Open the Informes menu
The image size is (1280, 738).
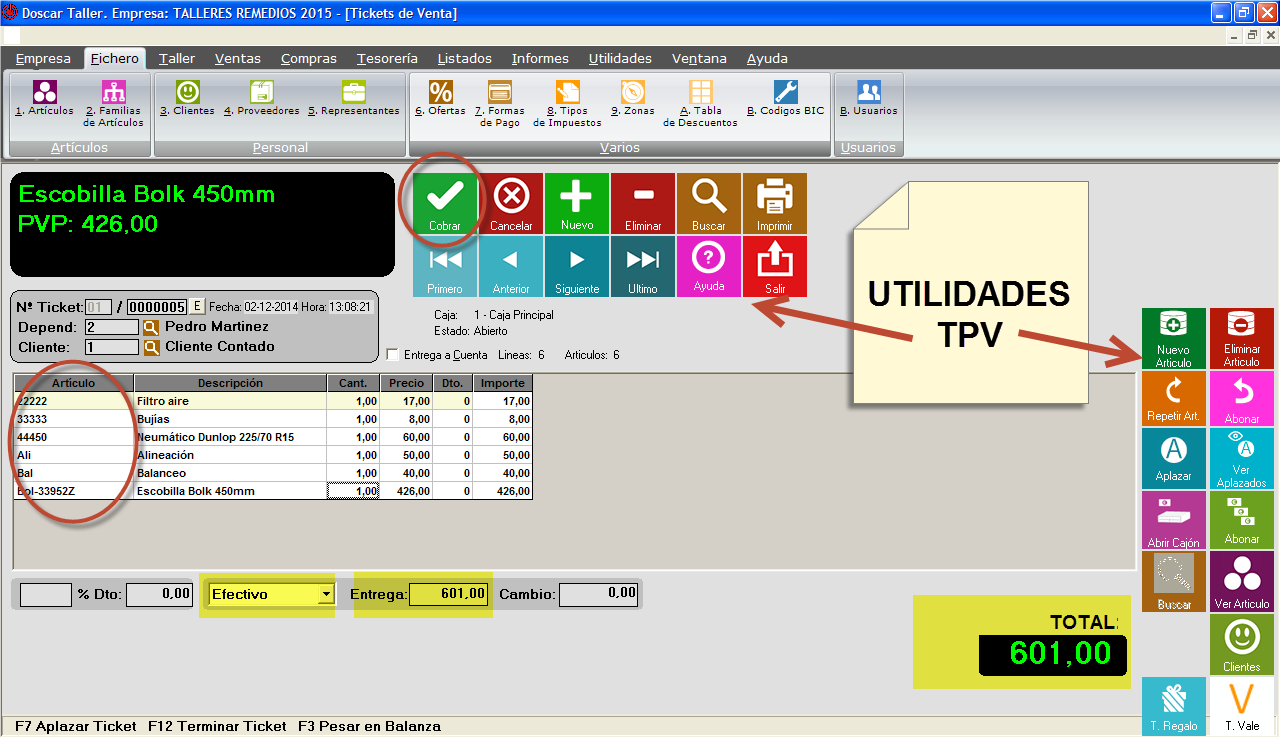[540, 59]
